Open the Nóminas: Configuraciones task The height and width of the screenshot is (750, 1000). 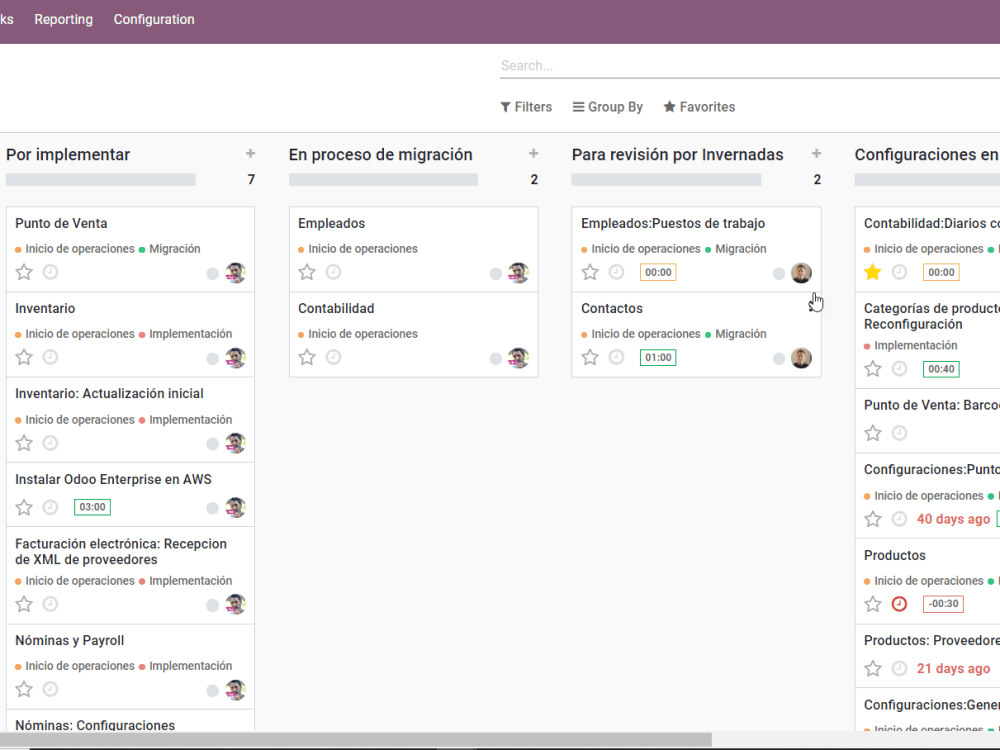[x=95, y=725]
